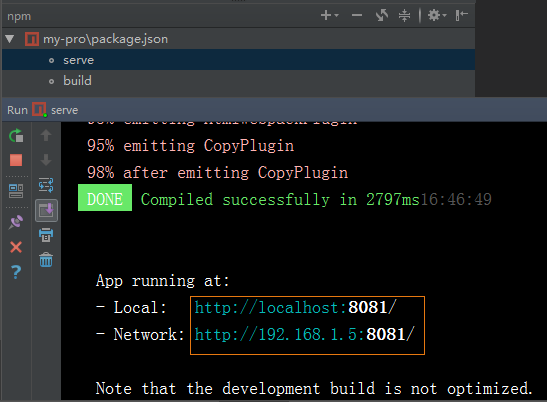This screenshot has width=547, height=402.
Task: Open the http://192.168.1.5:8081/ network link
Action: click(x=304, y=334)
